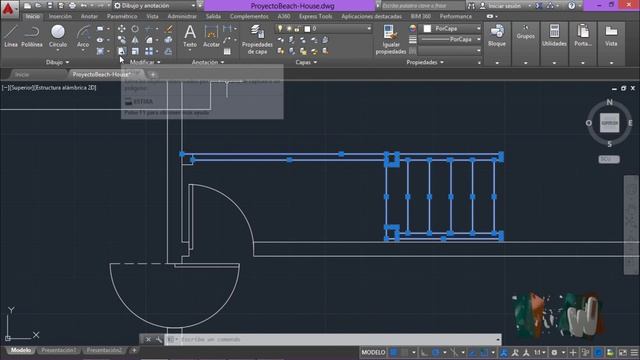
Task: Click the Offset tool icon
Action: (x=168, y=51)
